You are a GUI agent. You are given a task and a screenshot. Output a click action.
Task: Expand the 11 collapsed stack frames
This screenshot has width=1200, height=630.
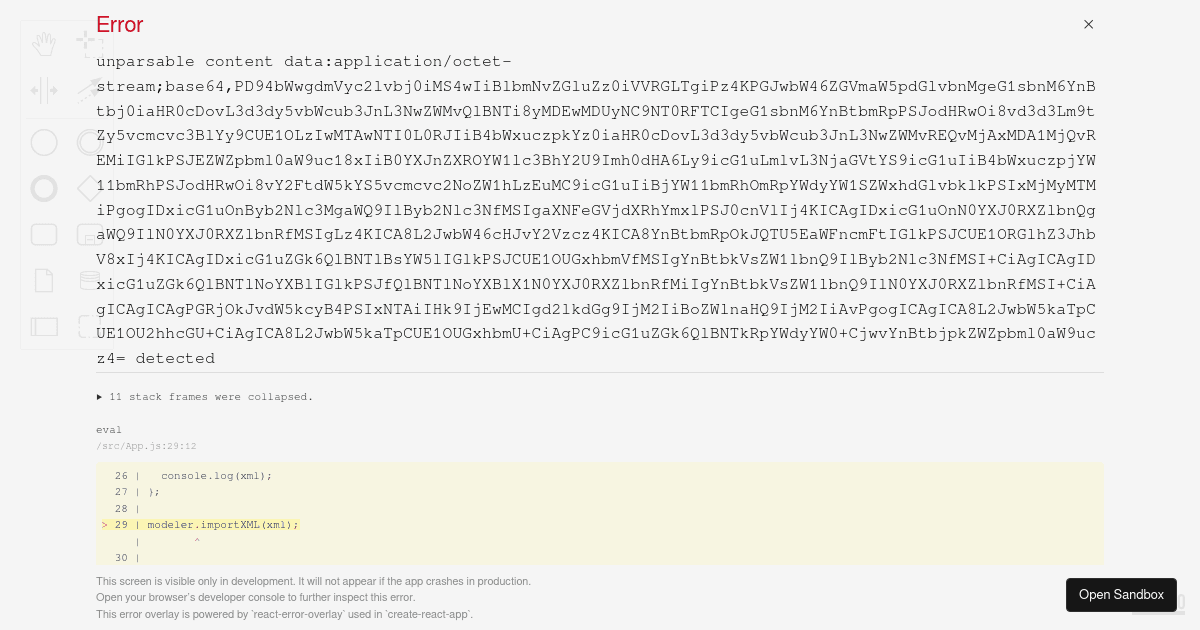tap(205, 397)
